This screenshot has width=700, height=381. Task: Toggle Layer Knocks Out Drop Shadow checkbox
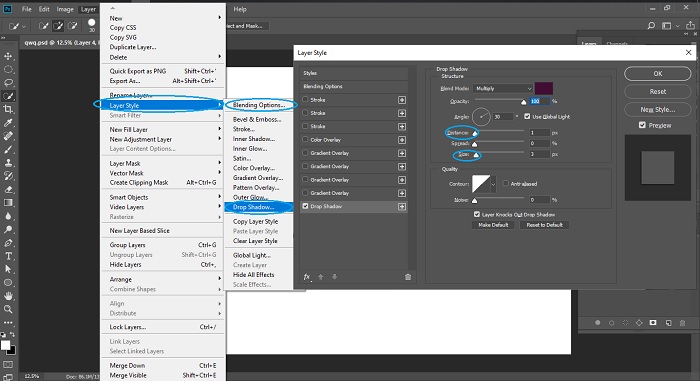[x=477, y=214]
